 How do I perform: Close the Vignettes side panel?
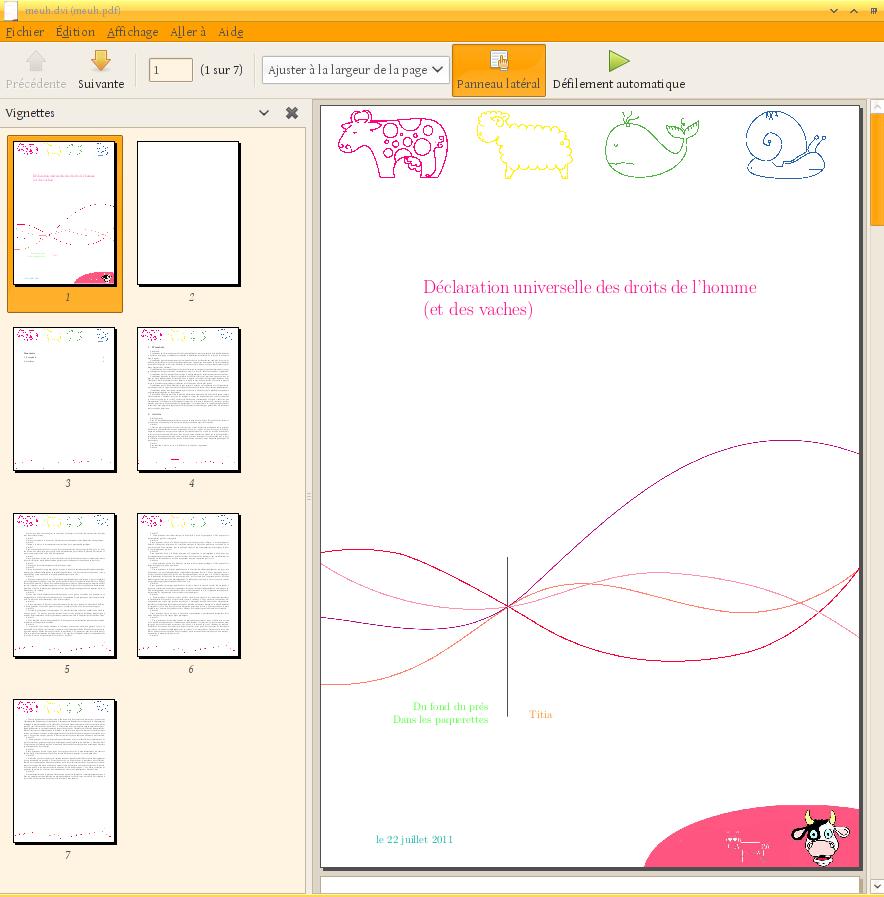click(292, 113)
